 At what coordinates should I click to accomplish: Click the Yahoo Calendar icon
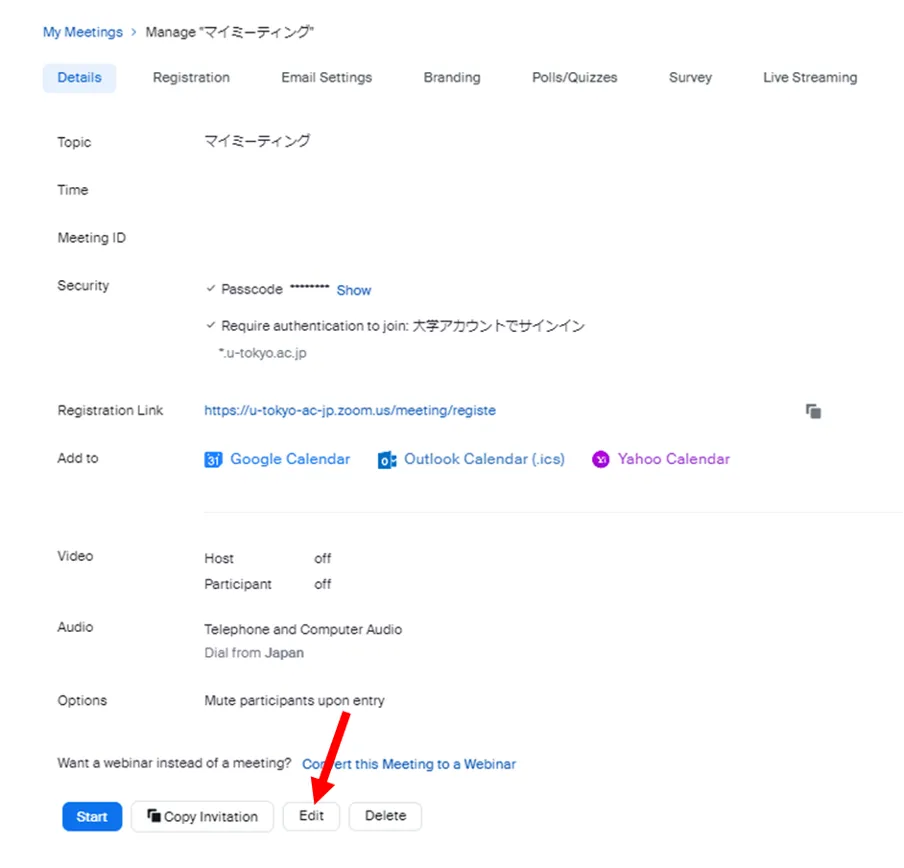(600, 460)
